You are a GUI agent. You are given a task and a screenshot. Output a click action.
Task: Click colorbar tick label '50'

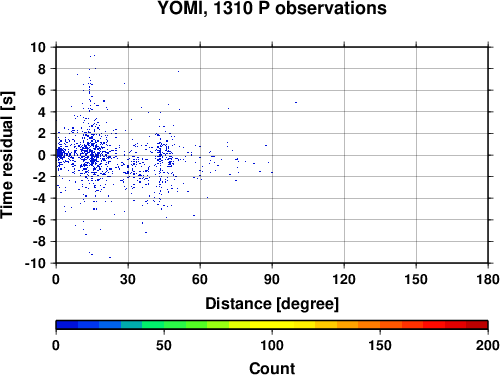pyautogui.click(x=164, y=345)
